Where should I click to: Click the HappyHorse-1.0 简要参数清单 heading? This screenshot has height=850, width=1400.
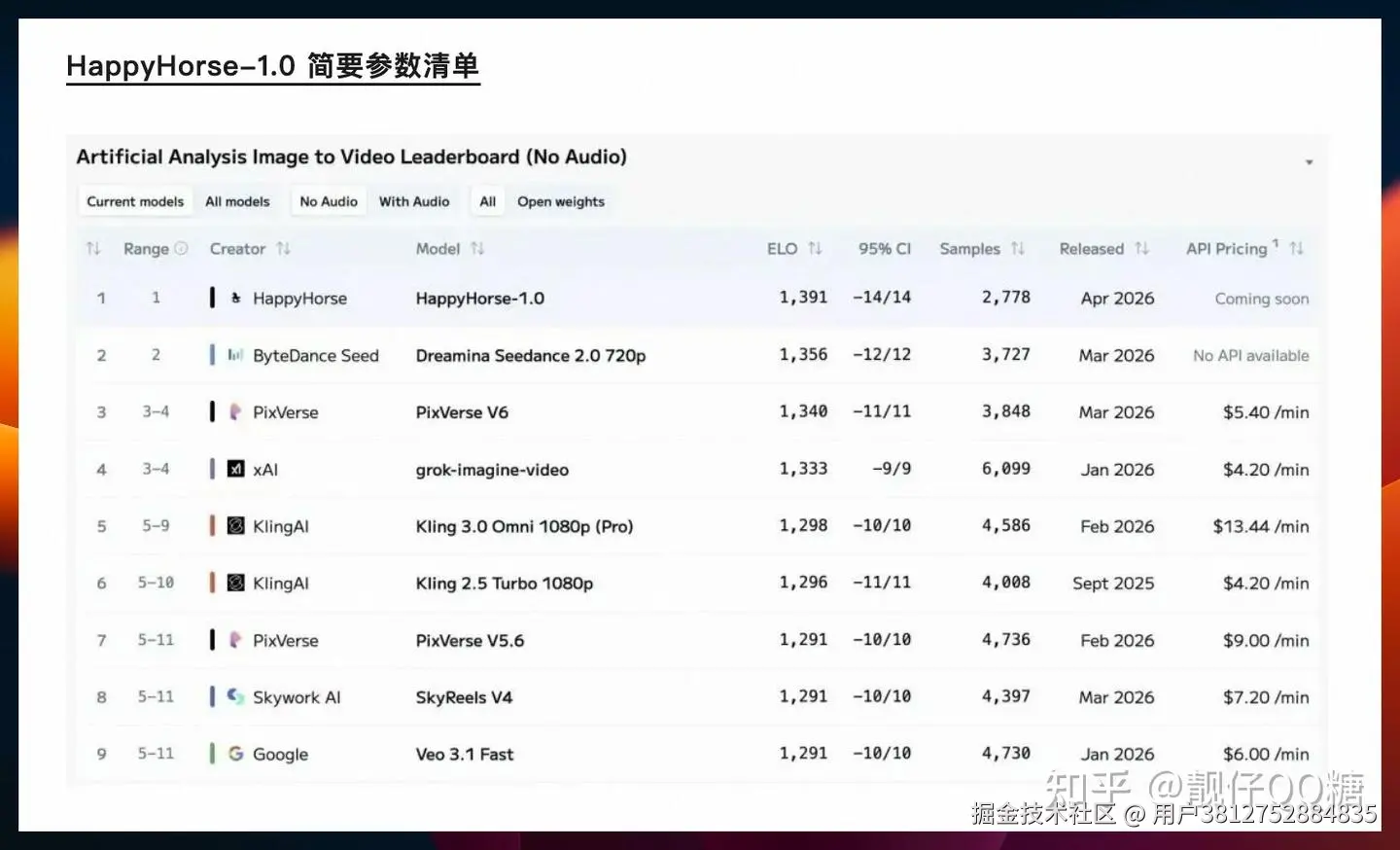pos(273,66)
